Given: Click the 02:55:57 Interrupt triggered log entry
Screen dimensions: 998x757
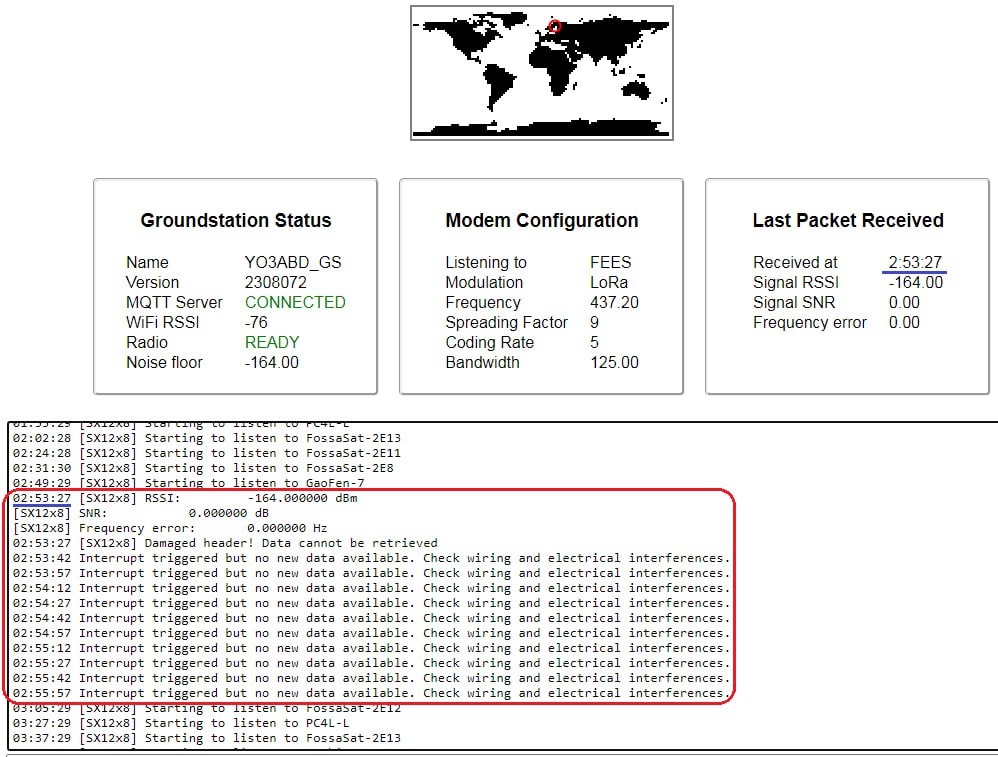Looking at the screenshot, I should 370,693.
